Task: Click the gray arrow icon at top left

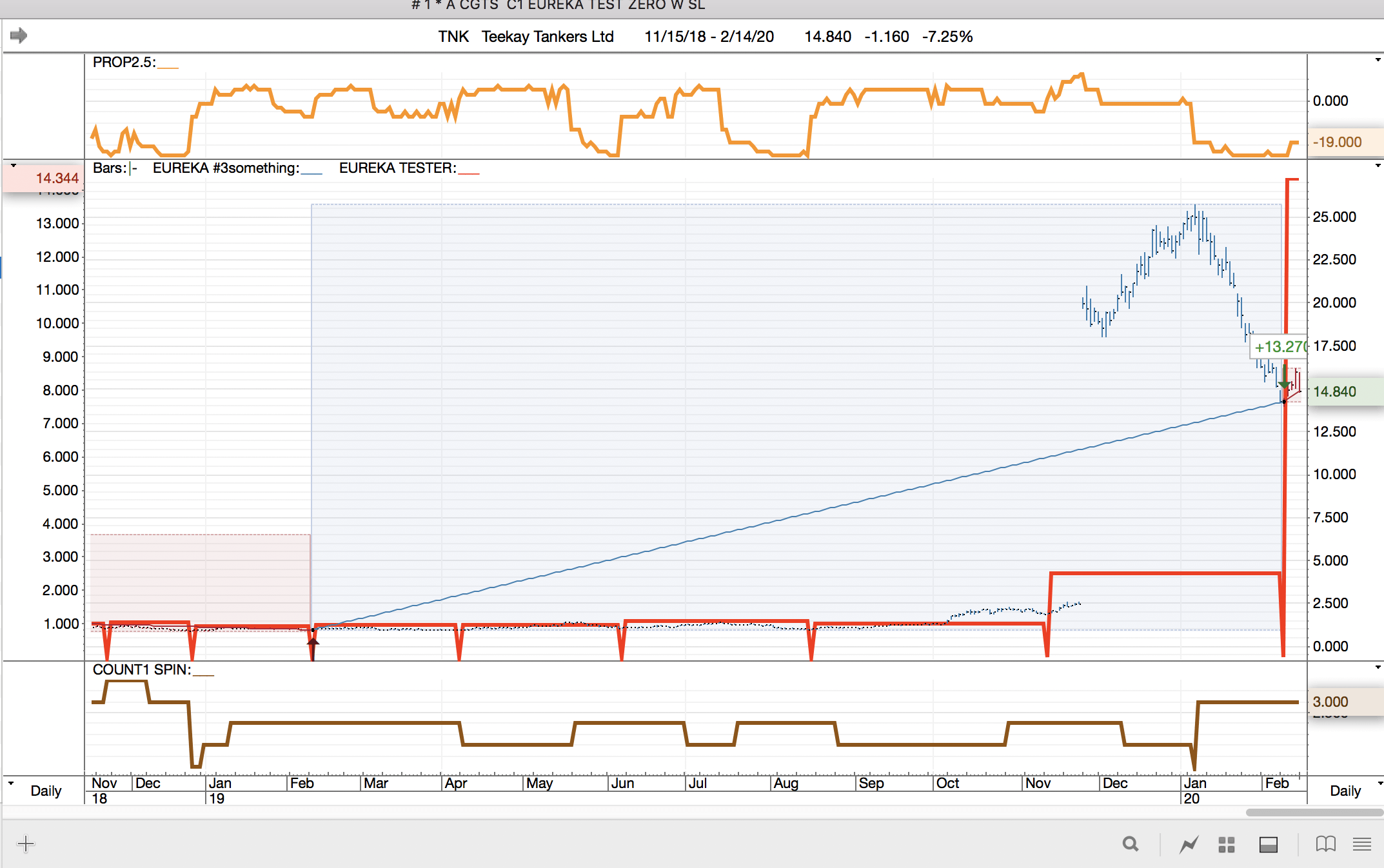Action: (x=19, y=35)
